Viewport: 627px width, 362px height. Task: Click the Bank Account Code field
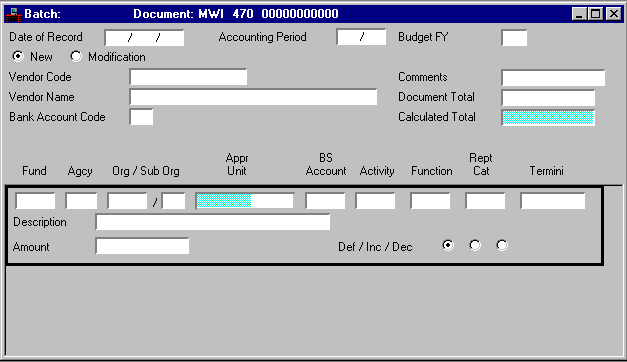pos(141,117)
